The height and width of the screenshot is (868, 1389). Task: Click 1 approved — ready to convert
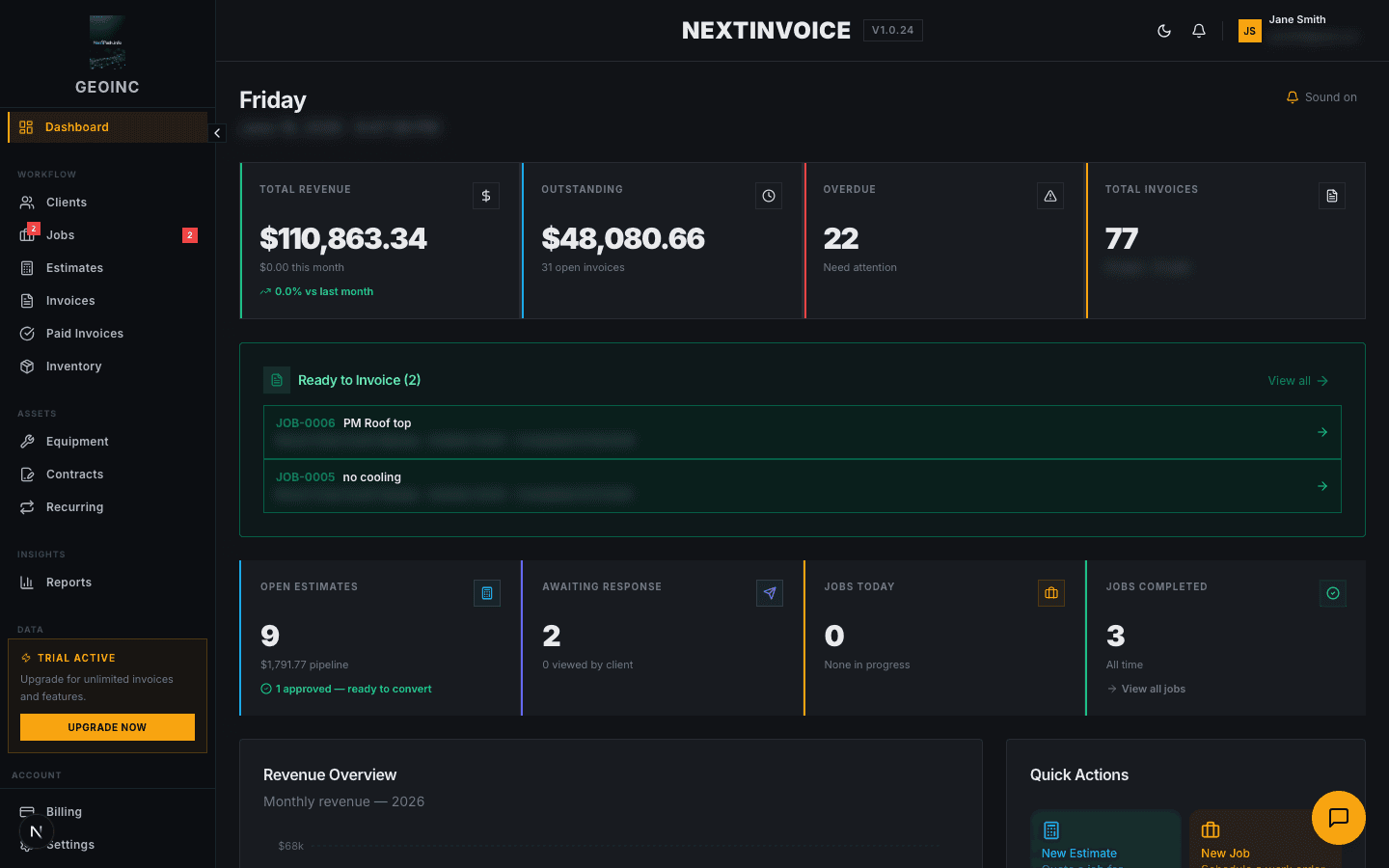pos(346,689)
